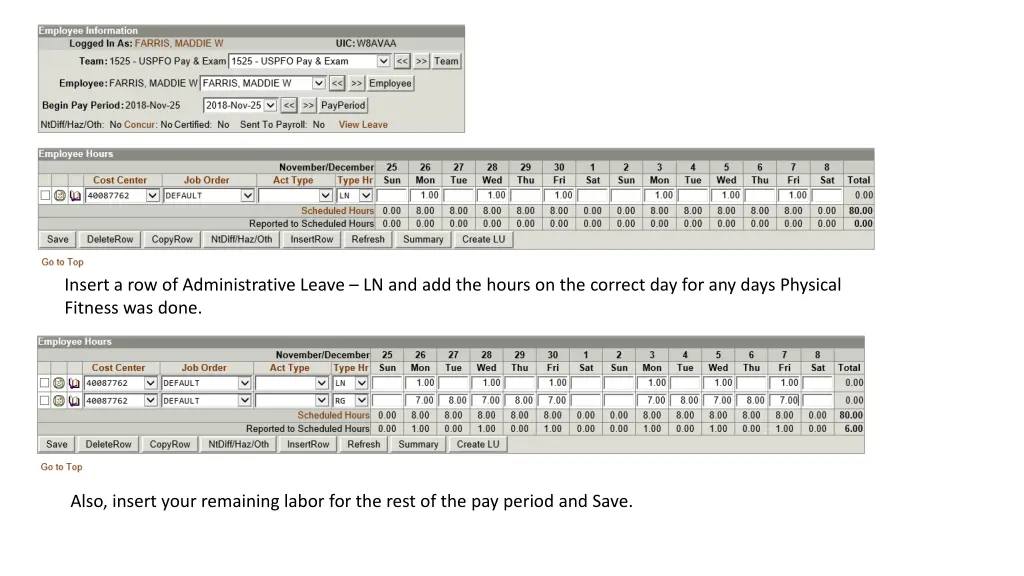Select the checkbox on the LN row
This screenshot has width=1024, height=576.
[42, 381]
